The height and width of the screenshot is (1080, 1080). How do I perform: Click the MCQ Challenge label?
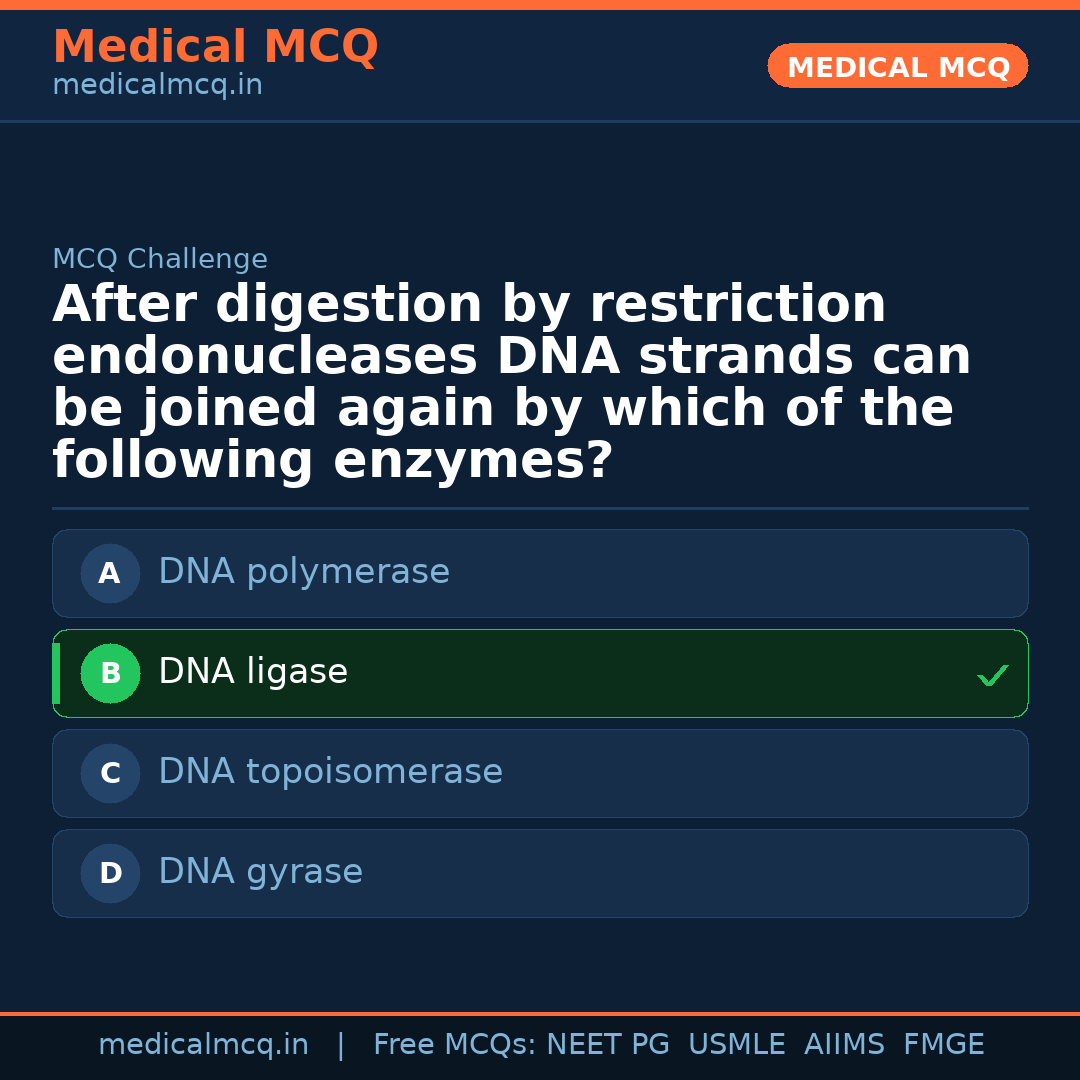160,260
